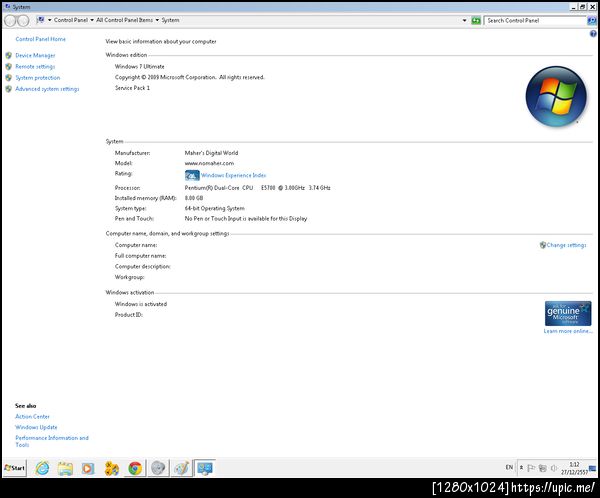Image resolution: width=600 pixels, height=498 pixels.
Task: Click the search magnifier icon
Action: pos(592,21)
